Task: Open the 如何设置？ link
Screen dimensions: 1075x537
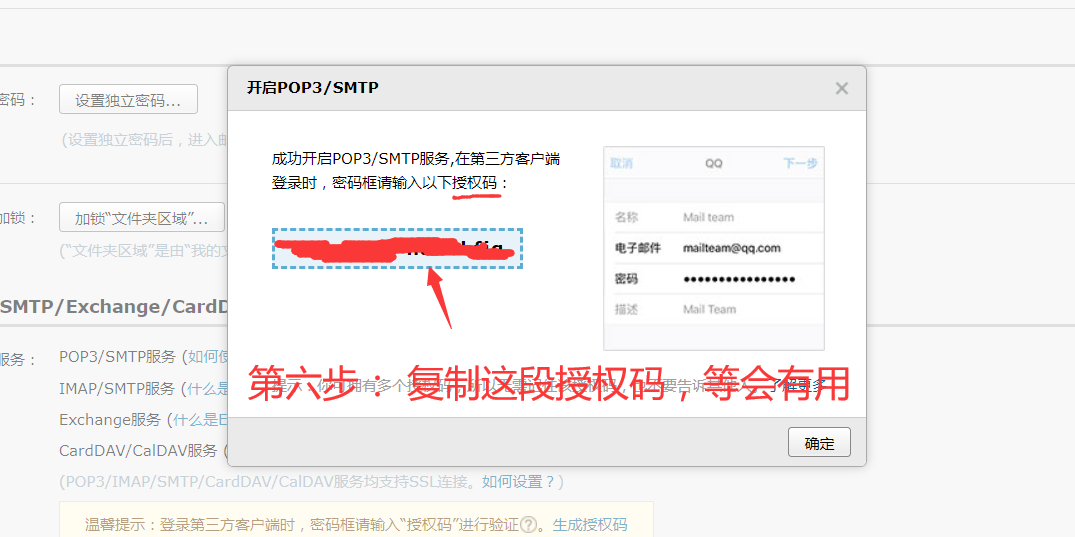Action: tap(518, 481)
